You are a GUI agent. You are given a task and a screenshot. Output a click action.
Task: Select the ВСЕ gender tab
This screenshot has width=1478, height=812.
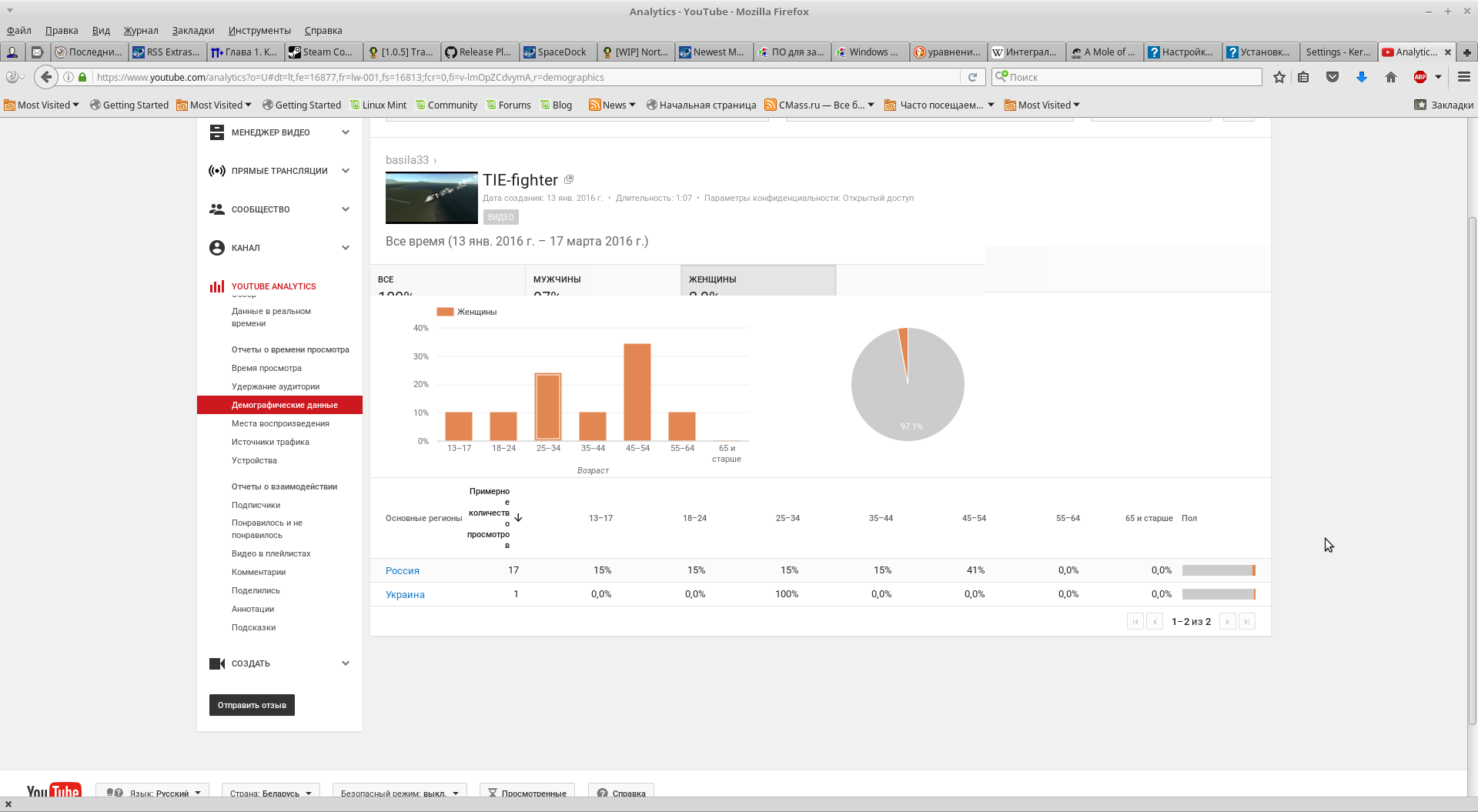[x=448, y=280]
